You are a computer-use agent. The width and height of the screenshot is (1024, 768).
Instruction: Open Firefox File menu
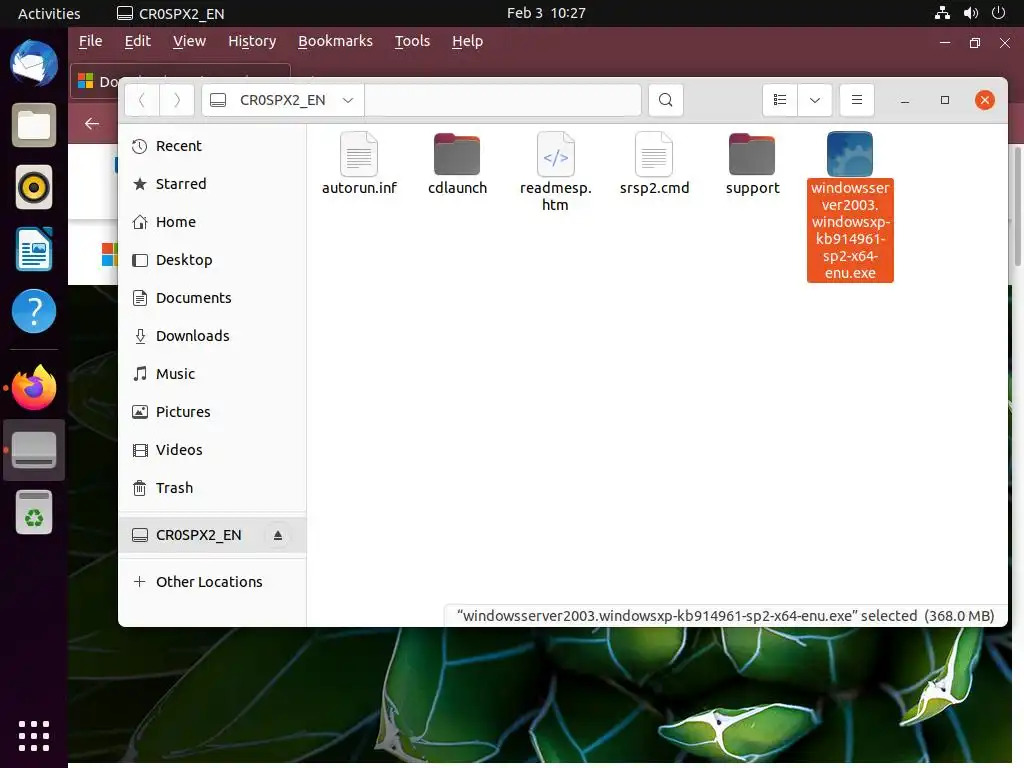click(90, 41)
